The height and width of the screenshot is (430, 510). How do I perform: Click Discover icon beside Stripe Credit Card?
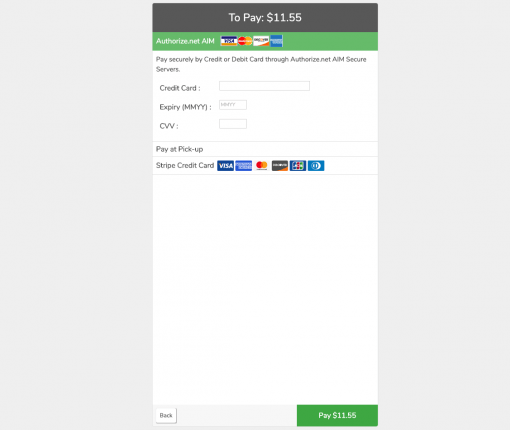pos(280,166)
